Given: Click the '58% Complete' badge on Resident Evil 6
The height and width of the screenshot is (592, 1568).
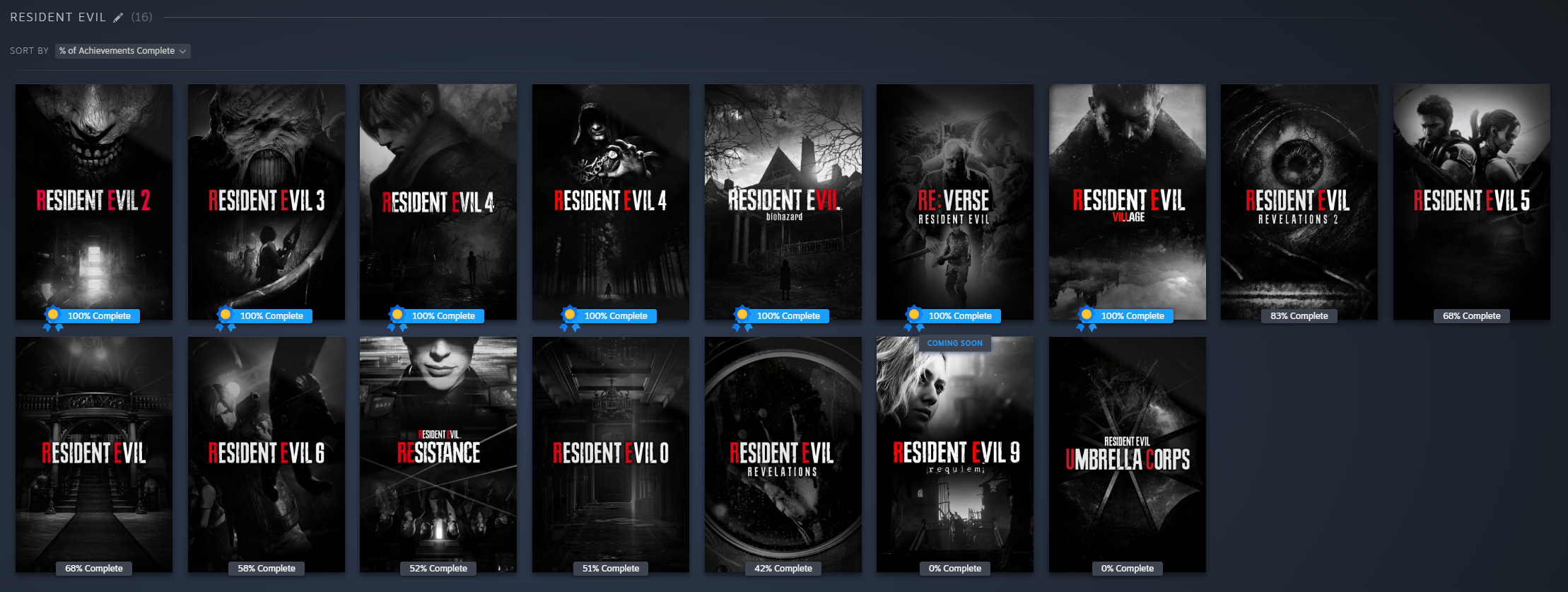Looking at the screenshot, I should [x=267, y=569].
